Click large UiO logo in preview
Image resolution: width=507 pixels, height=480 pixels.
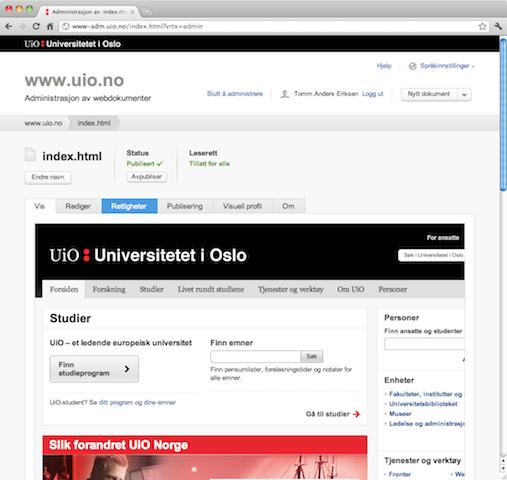pos(148,255)
